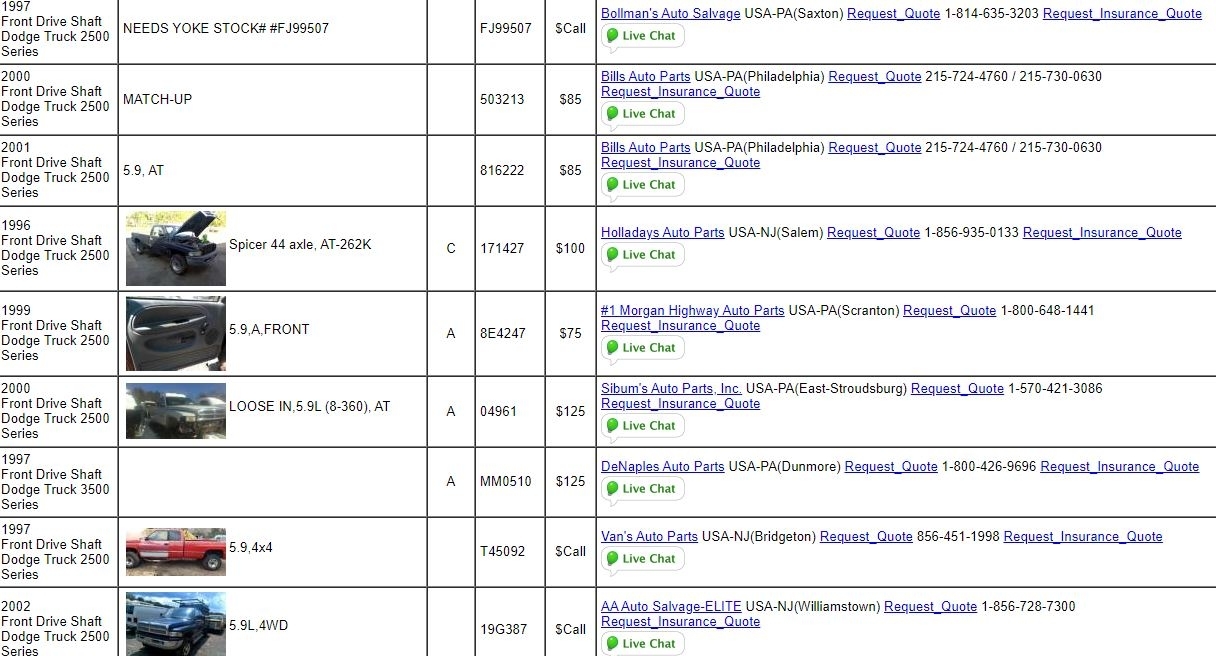Image resolution: width=1216 pixels, height=656 pixels.
Task: Select stock number 171427 cell
Action: coord(510,249)
